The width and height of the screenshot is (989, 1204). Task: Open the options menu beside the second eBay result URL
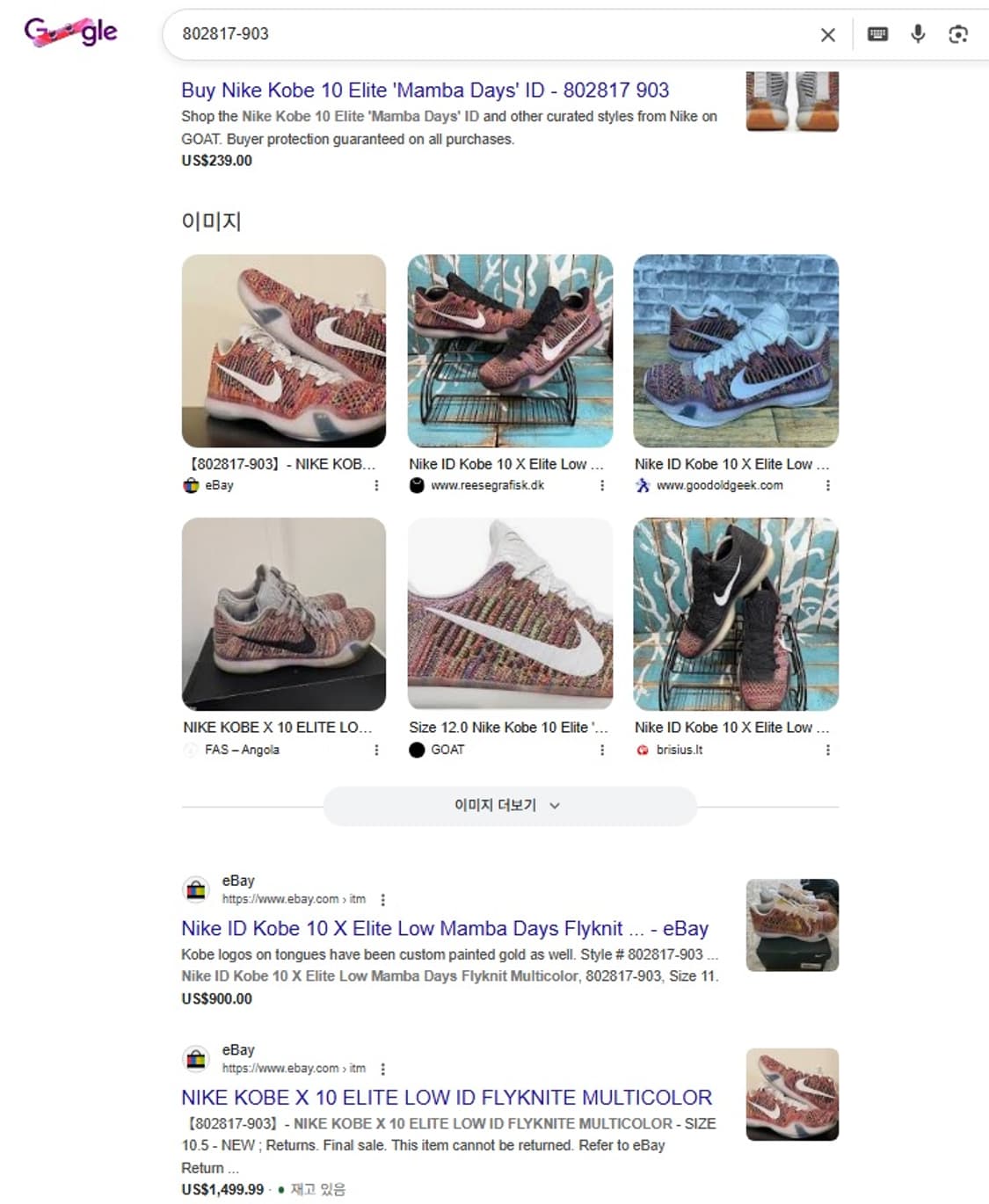pos(382,1069)
